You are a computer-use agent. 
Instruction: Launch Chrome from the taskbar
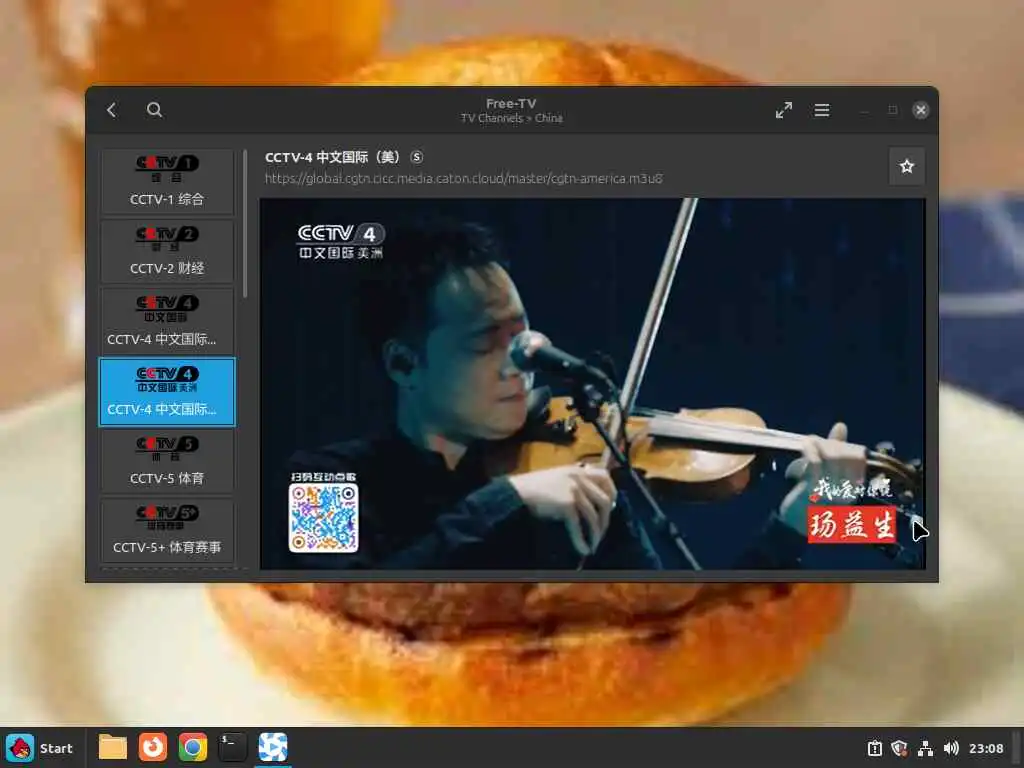193,747
